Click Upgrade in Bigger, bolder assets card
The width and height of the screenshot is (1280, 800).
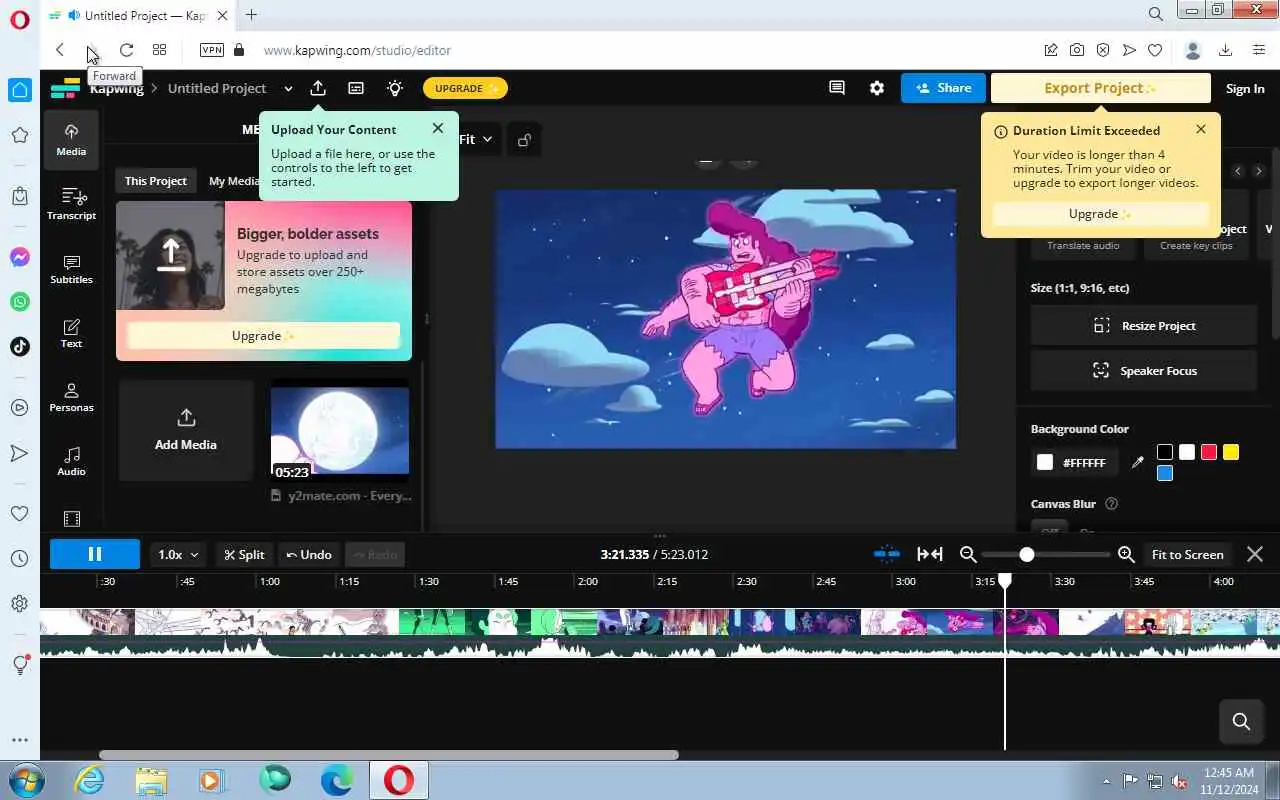pos(264,336)
